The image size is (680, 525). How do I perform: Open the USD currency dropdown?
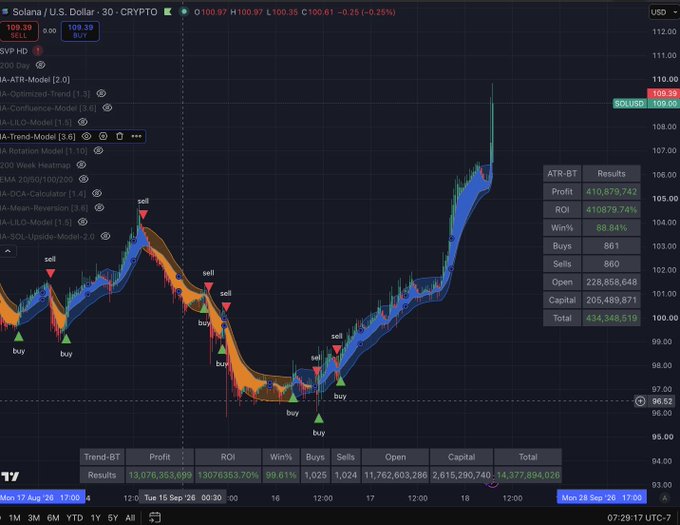(664, 12)
